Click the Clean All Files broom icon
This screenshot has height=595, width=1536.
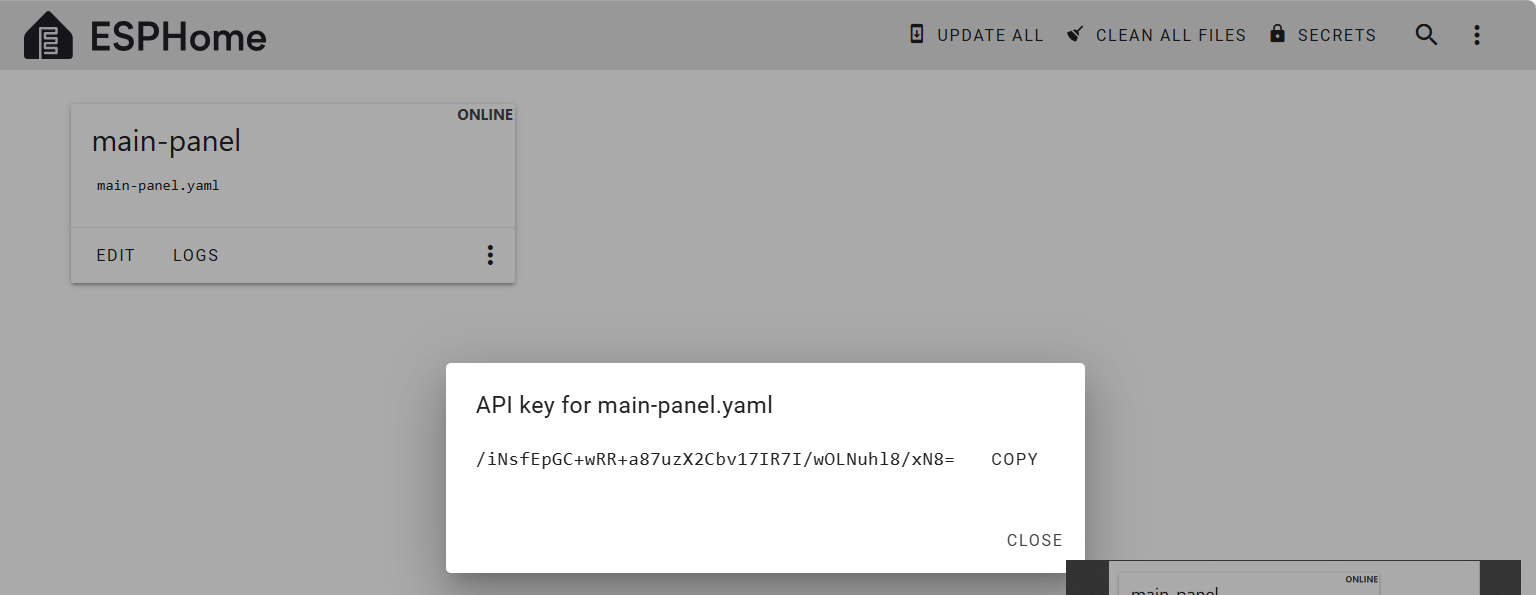(x=1075, y=34)
